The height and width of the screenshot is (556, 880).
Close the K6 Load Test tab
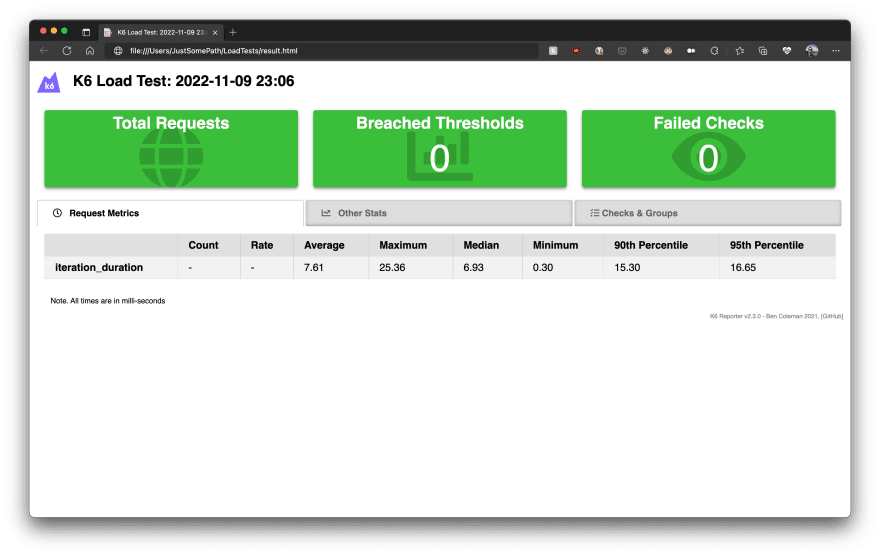[215, 33]
